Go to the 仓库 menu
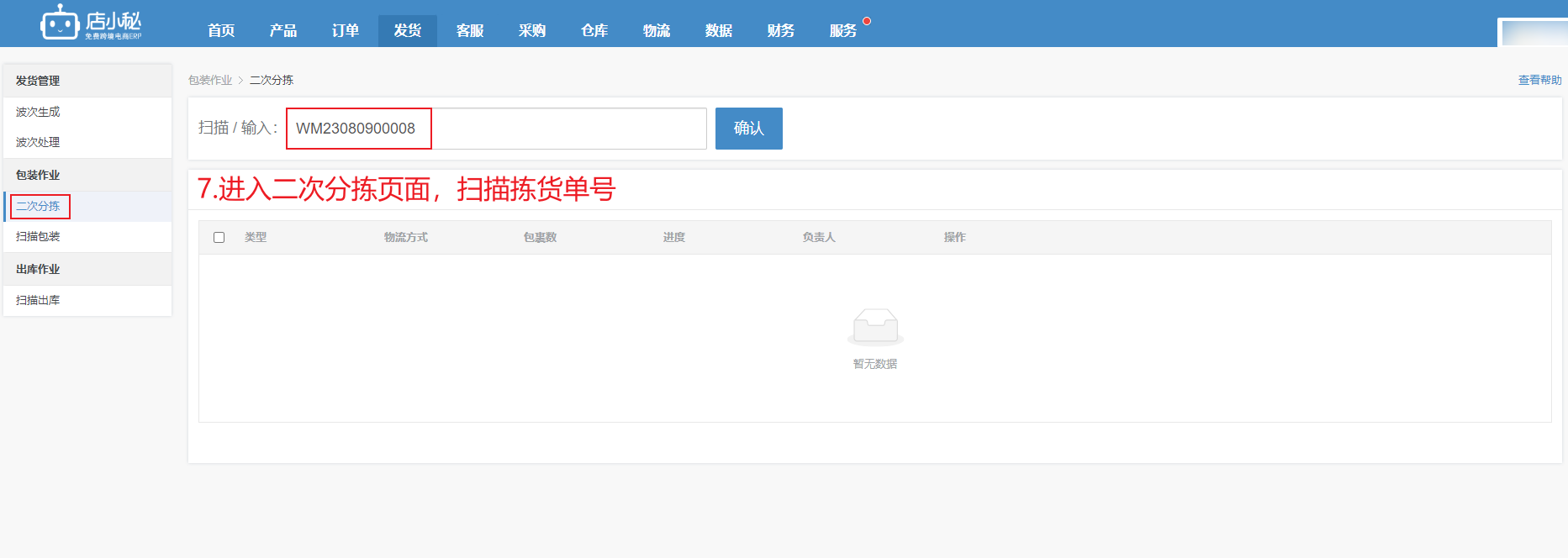The width and height of the screenshot is (1568, 558). point(594,31)
